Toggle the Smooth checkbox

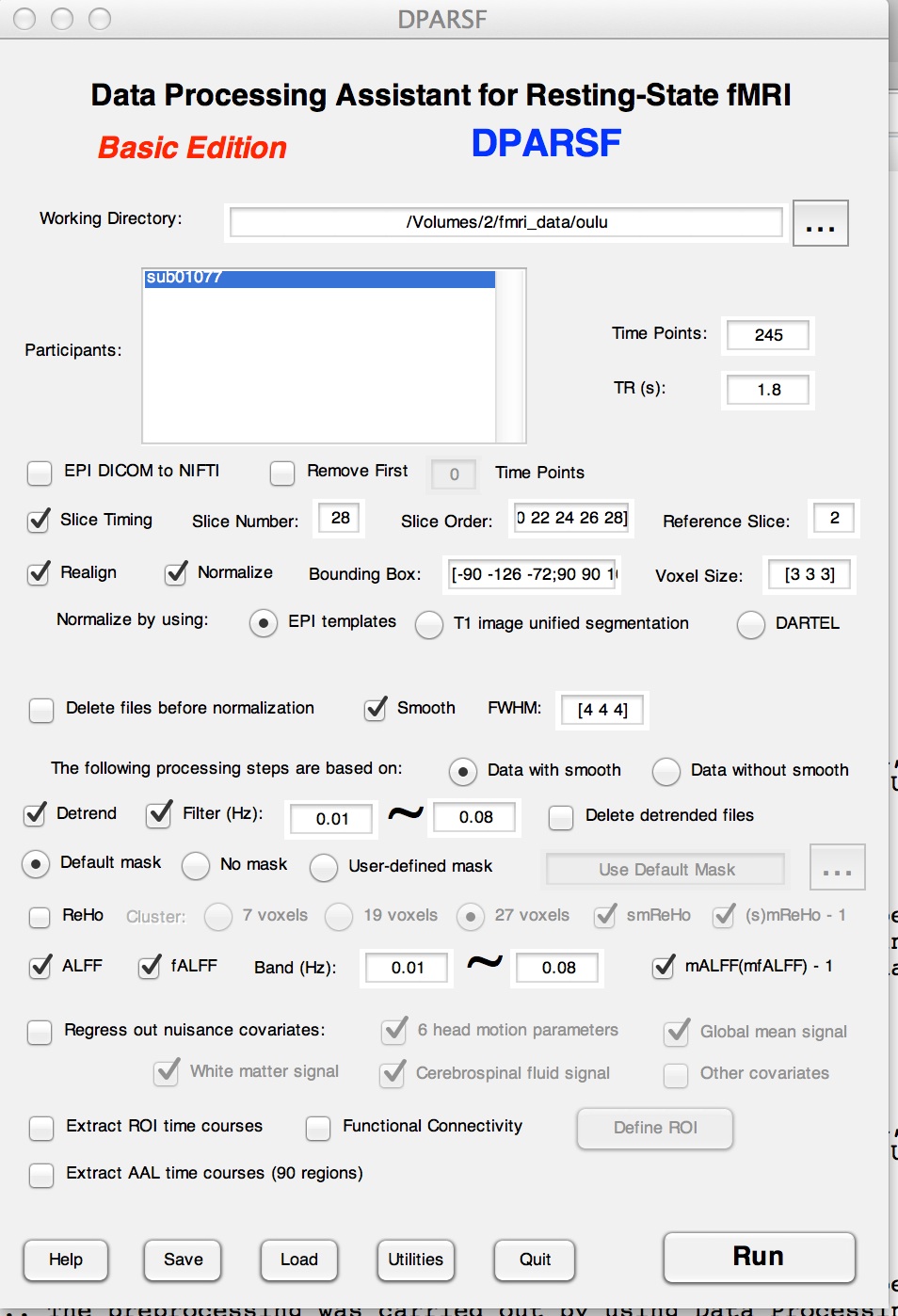point(376,708)
